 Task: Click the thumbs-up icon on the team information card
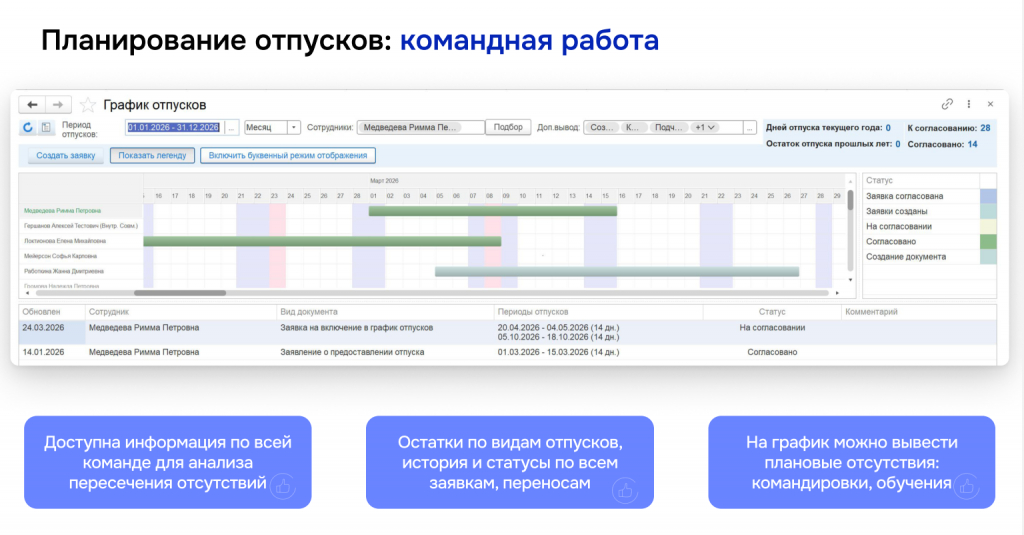tap(283, 487)
